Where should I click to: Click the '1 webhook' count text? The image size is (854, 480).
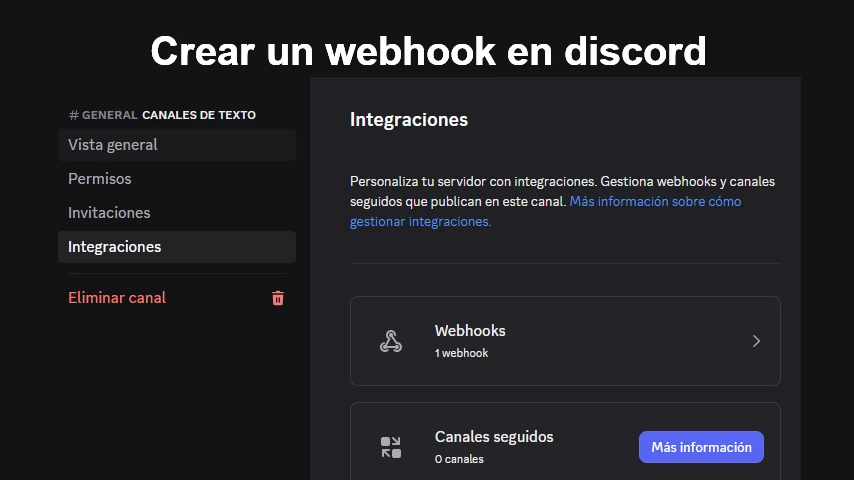click(461, 353)
